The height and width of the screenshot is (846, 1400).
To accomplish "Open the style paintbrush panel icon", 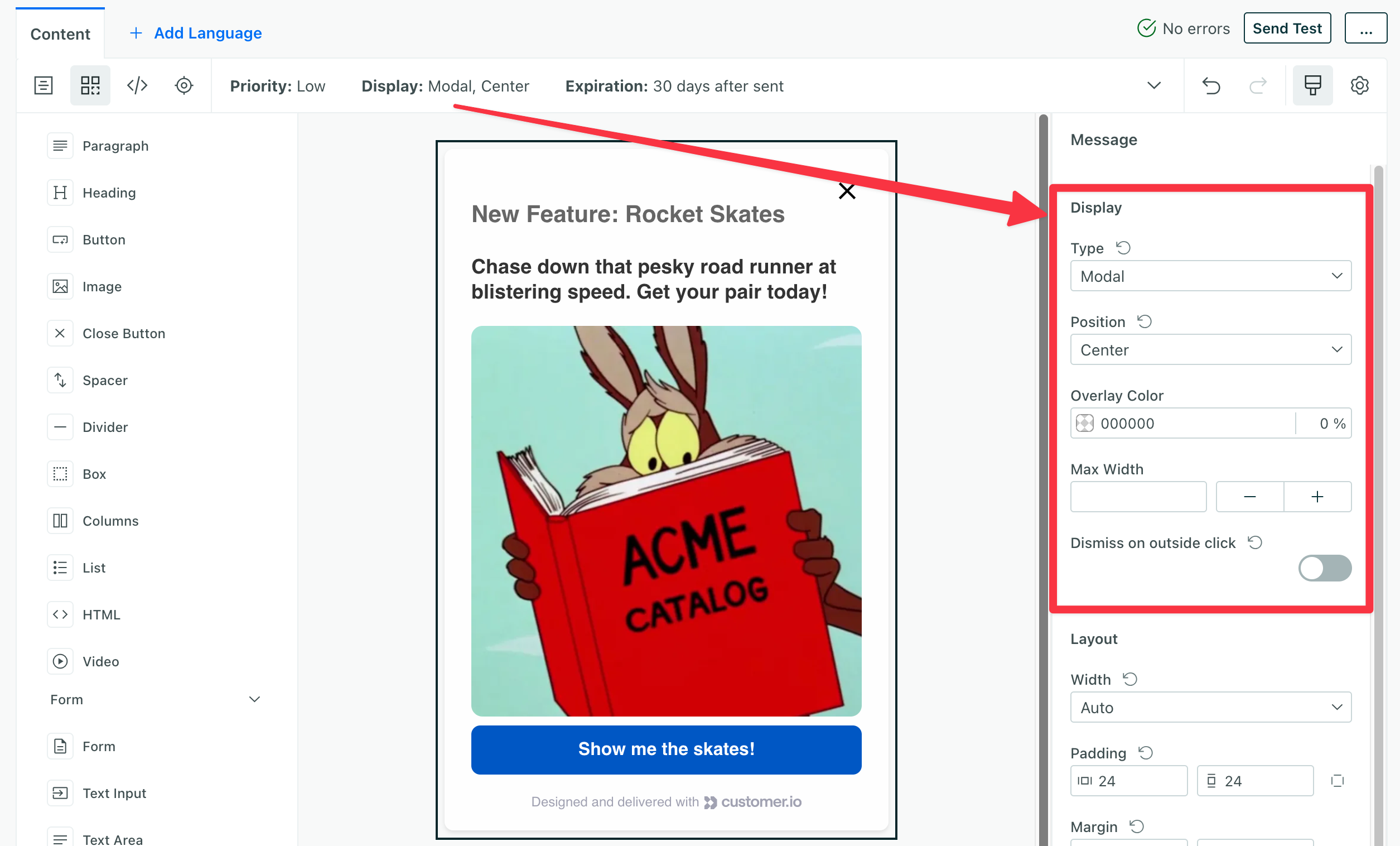I will (1312, 85).
